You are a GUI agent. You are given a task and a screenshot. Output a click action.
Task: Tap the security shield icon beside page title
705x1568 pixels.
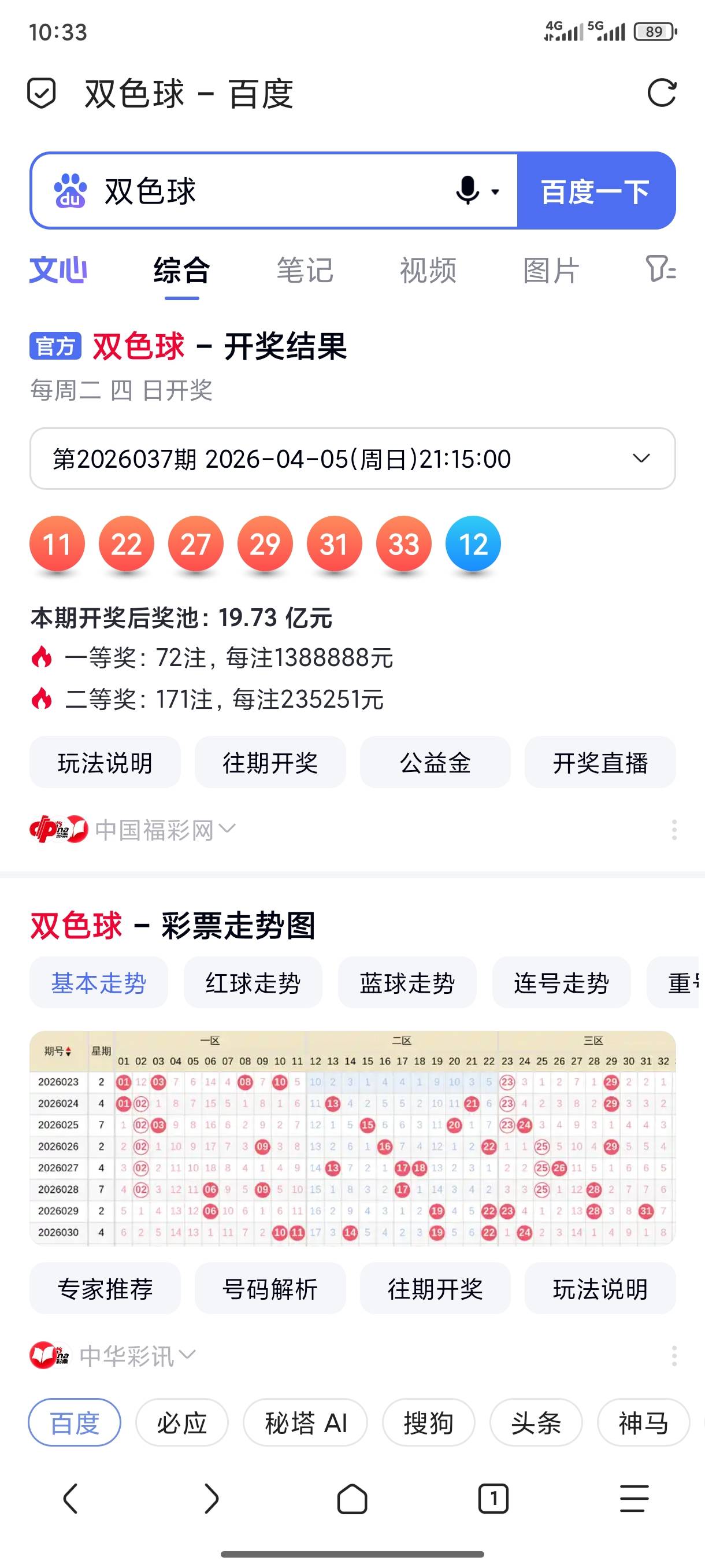coord(42,93)
